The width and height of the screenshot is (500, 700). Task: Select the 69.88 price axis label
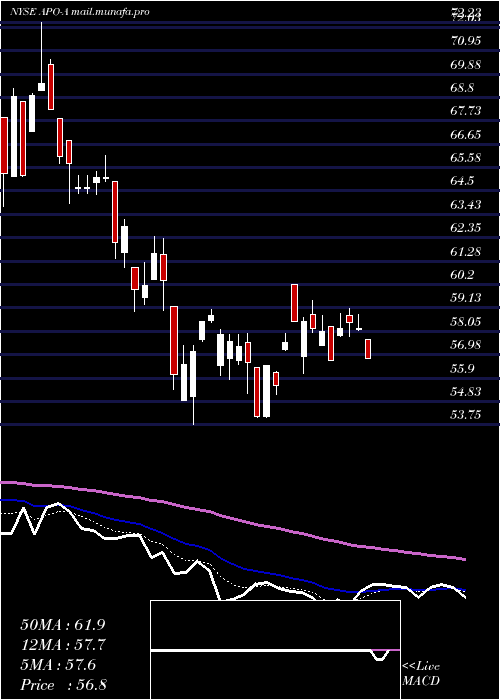(465, 65)
